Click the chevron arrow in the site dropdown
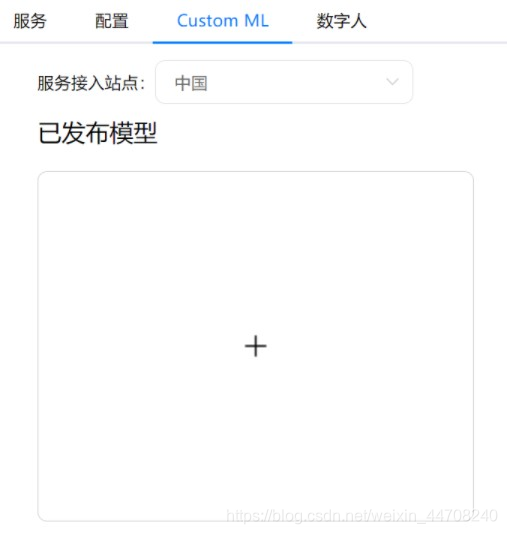This screenshot has height=534, width=507. coord(392,82)
